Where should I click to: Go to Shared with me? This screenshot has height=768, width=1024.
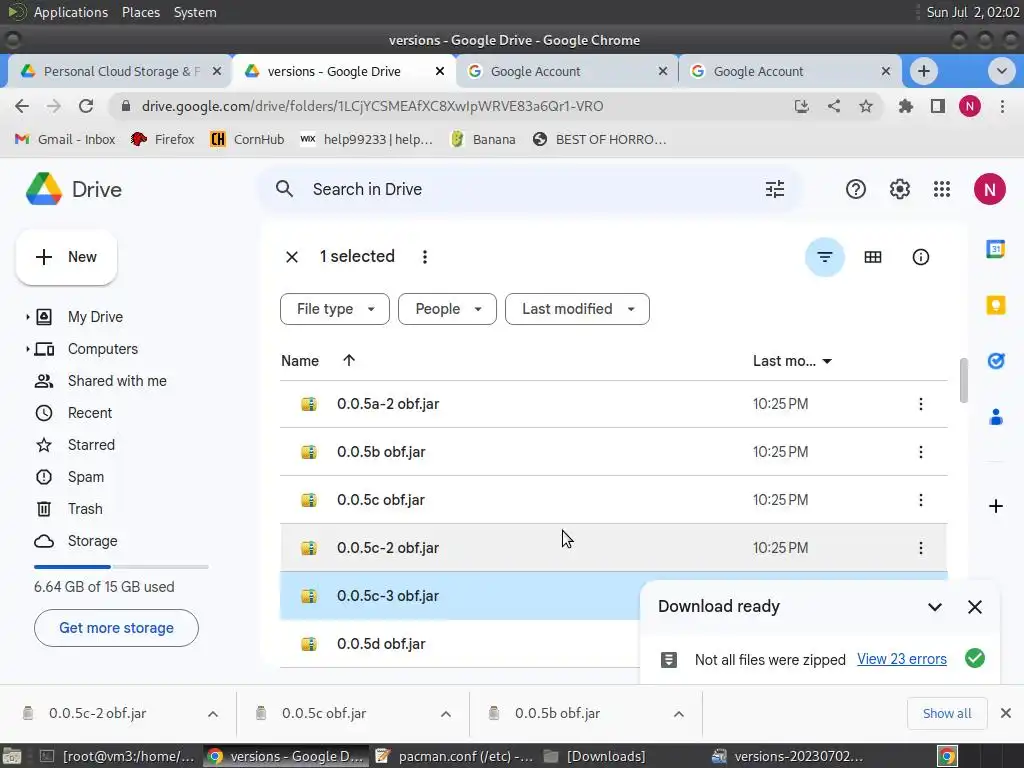[x=117, y=381]
